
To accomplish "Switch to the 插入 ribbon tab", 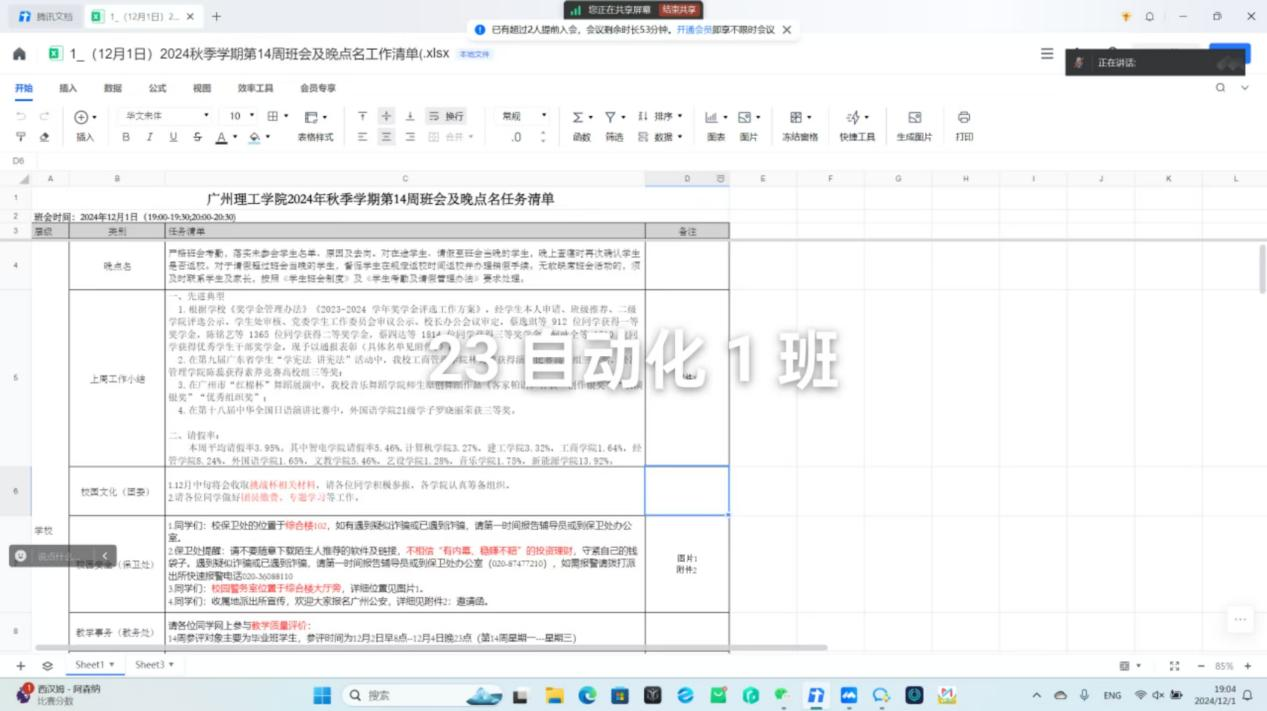I will [x=68, y=88].
